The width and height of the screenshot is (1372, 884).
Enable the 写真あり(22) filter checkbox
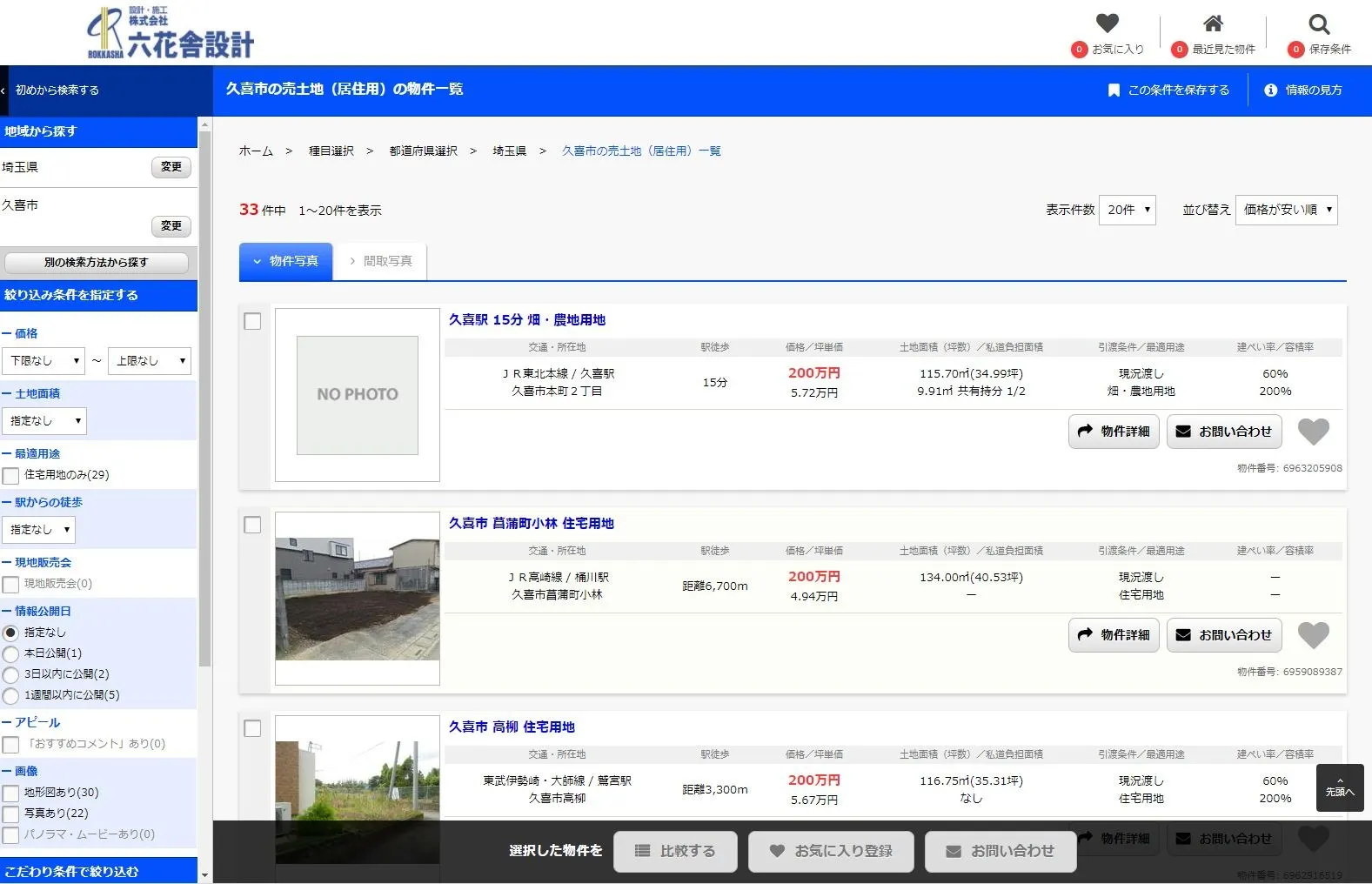point(11,814)
